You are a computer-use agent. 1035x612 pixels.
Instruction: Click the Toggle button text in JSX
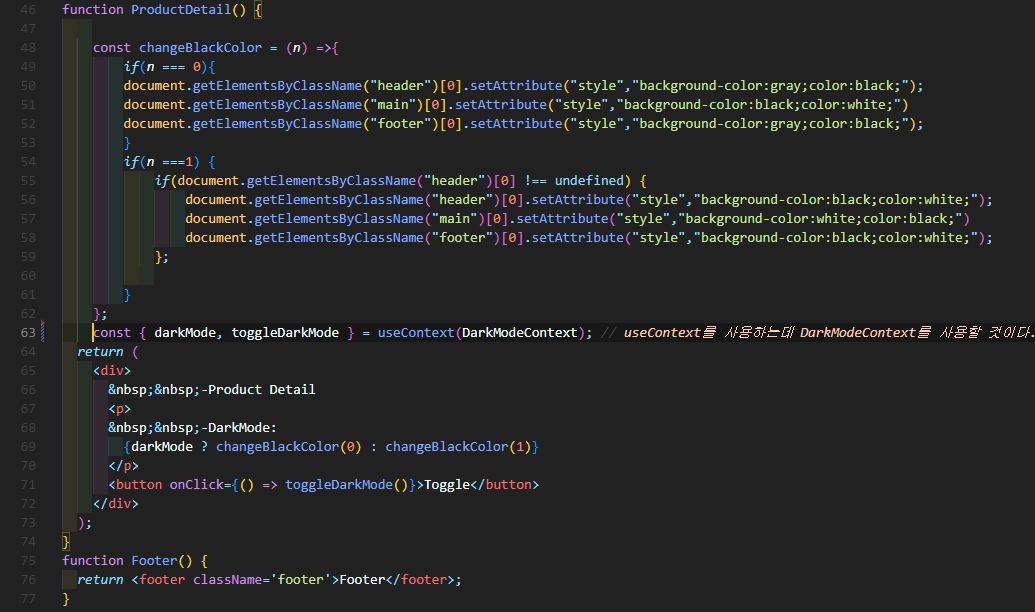(x=450, y=484)
